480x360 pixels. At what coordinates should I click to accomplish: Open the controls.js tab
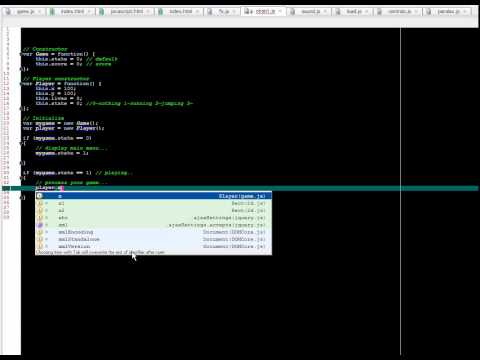(x=399, y=11)
